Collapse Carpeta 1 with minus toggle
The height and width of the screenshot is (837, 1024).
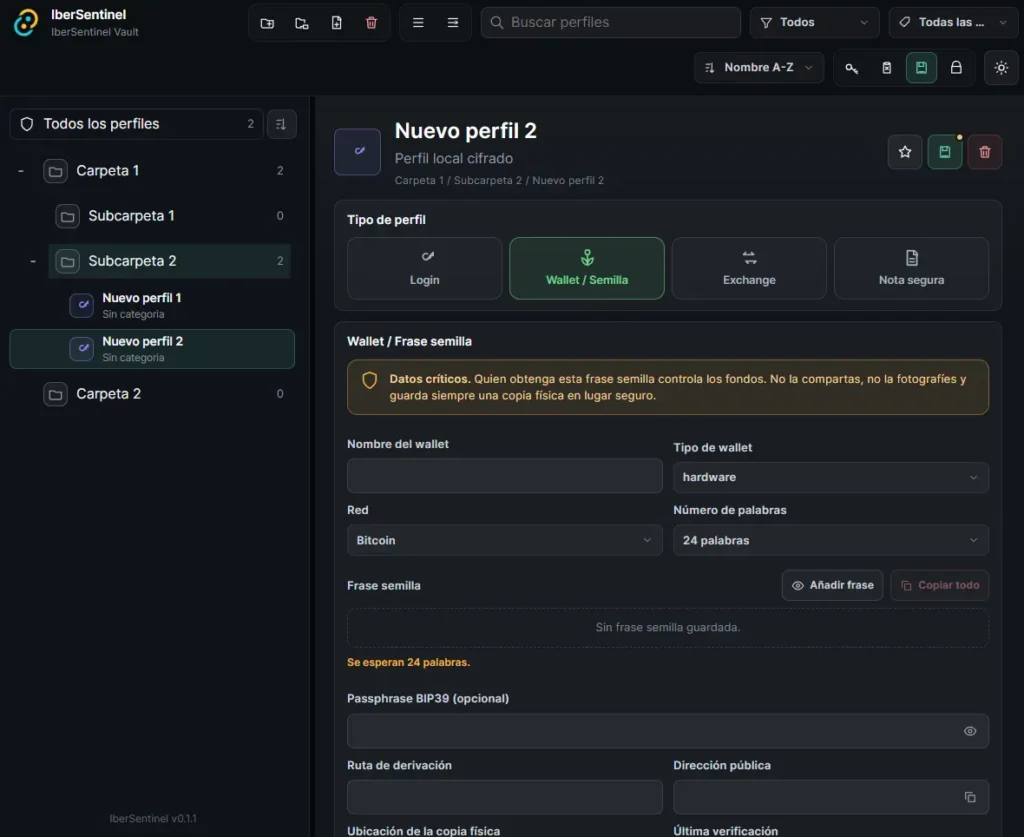pos(21,171)
